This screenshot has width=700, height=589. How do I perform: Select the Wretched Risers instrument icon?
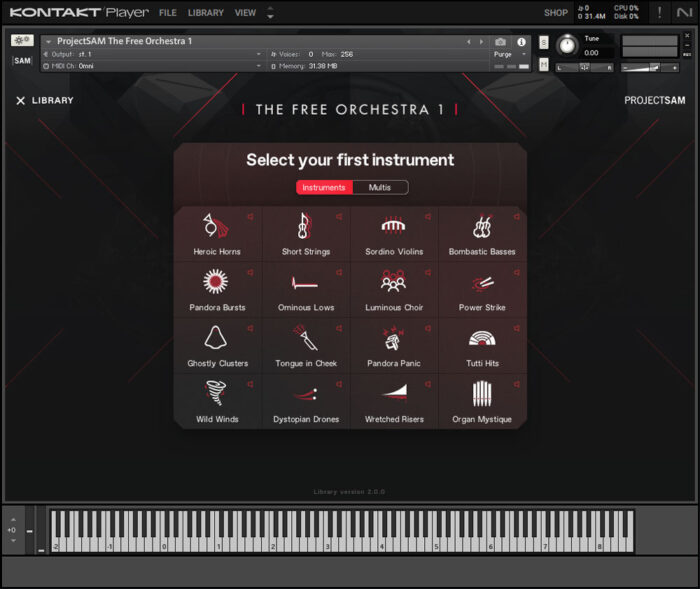(395, 391)
